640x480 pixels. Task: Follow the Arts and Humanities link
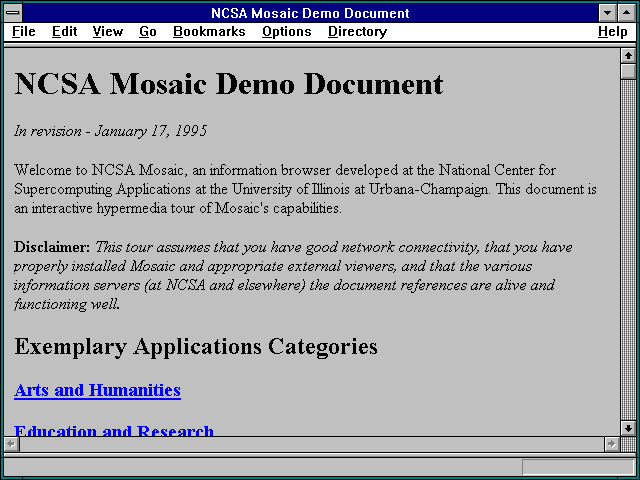[98, 390]
